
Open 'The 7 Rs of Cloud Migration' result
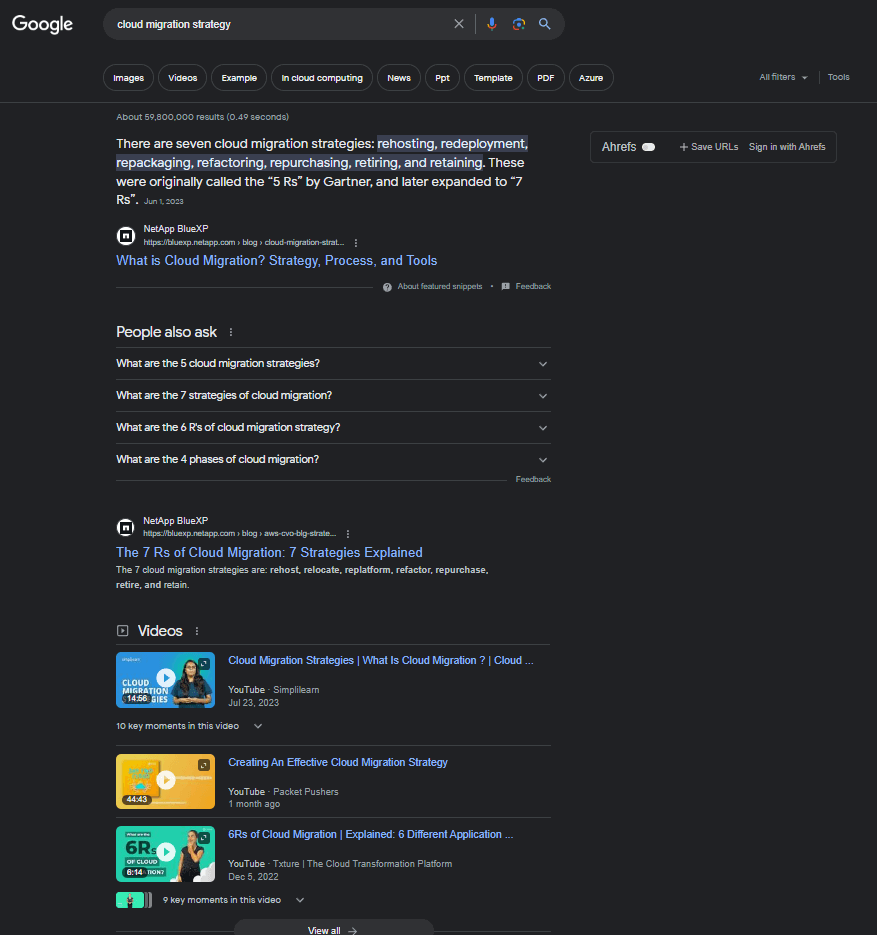[269, 553]
